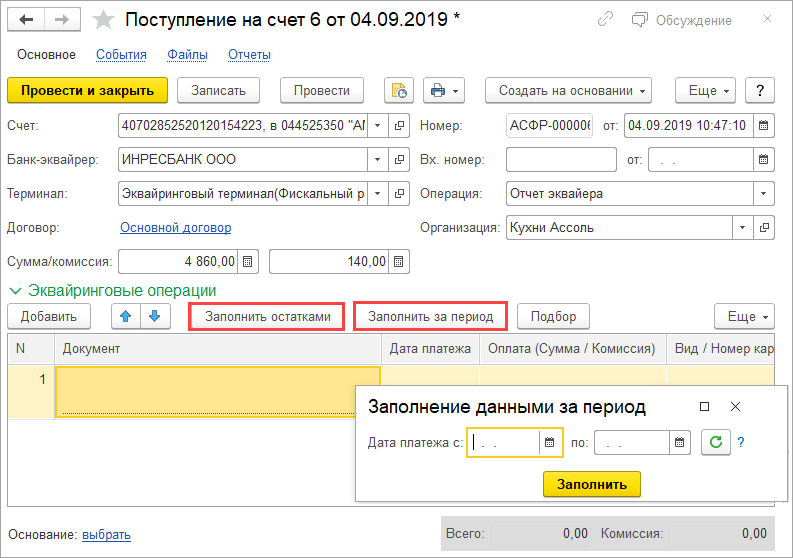Click Заполнить остатками button
This screenshot has height=558, width=793.
(267, 316)
